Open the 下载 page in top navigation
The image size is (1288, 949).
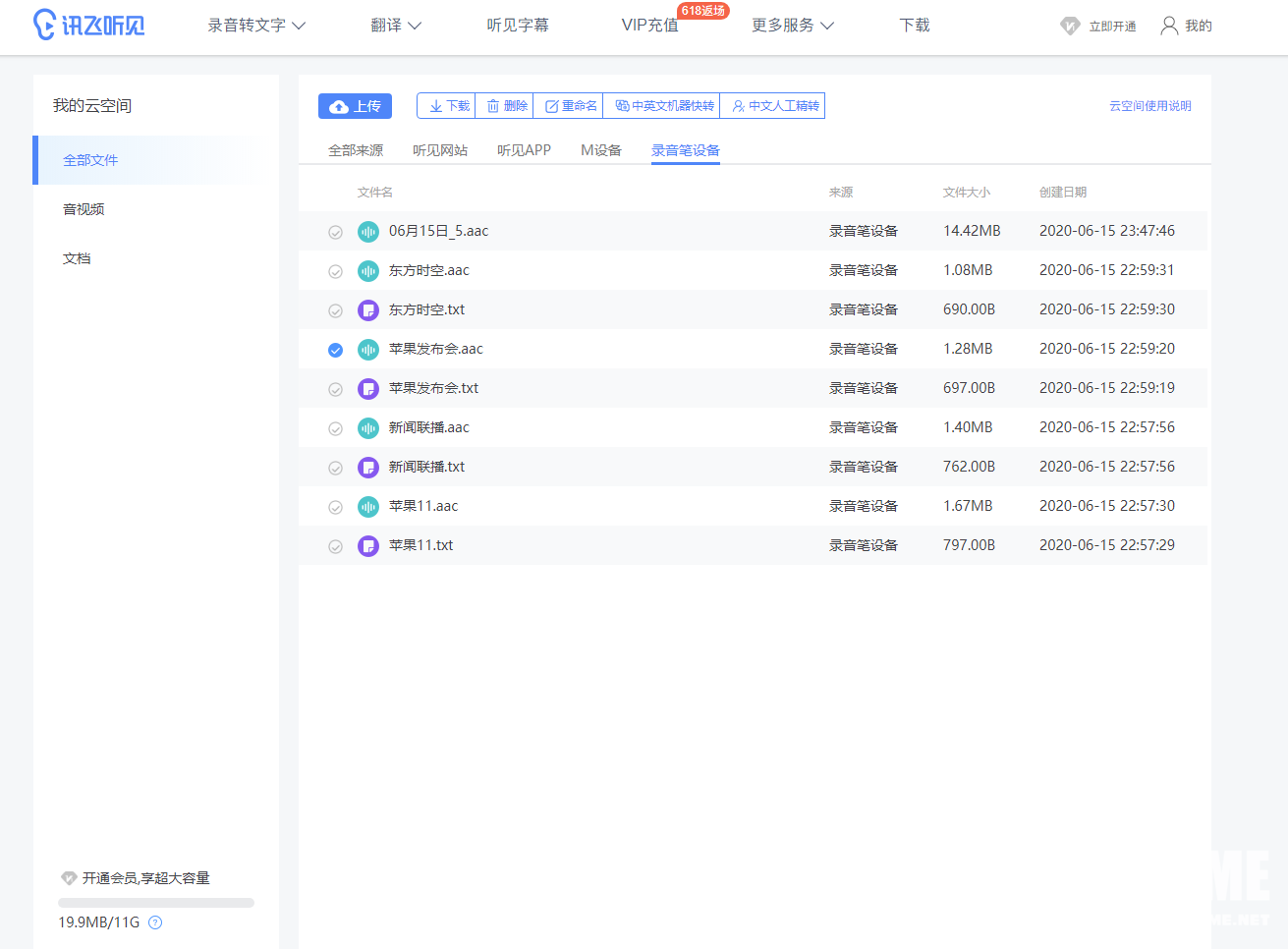point(915,26)
